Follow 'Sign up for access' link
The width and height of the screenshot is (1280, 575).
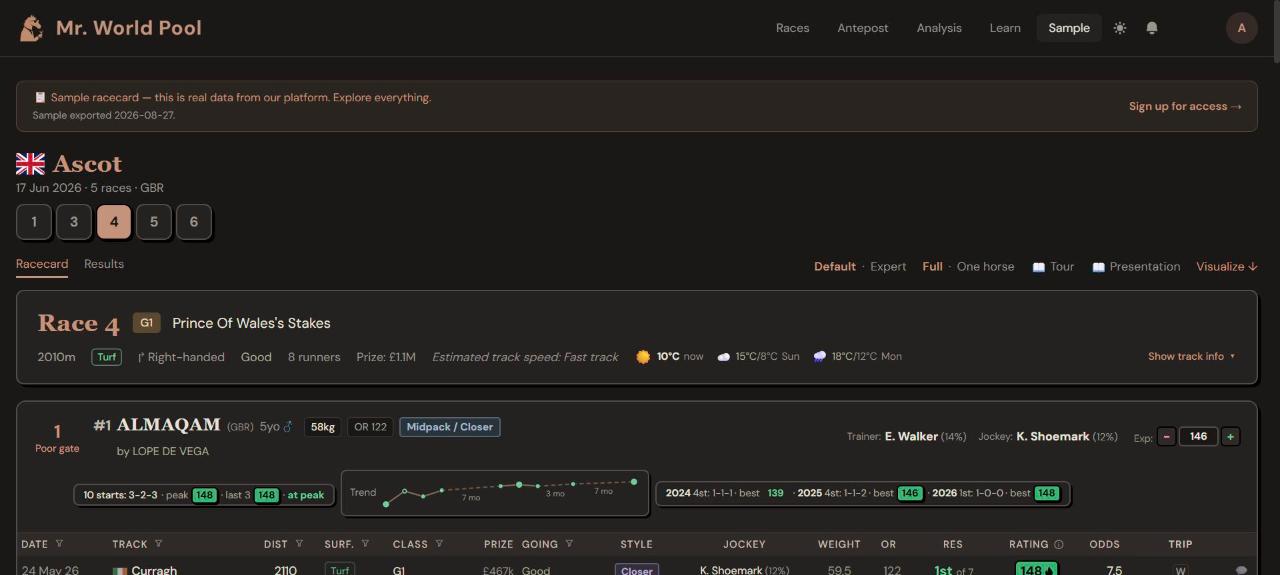coord(1185,106)
